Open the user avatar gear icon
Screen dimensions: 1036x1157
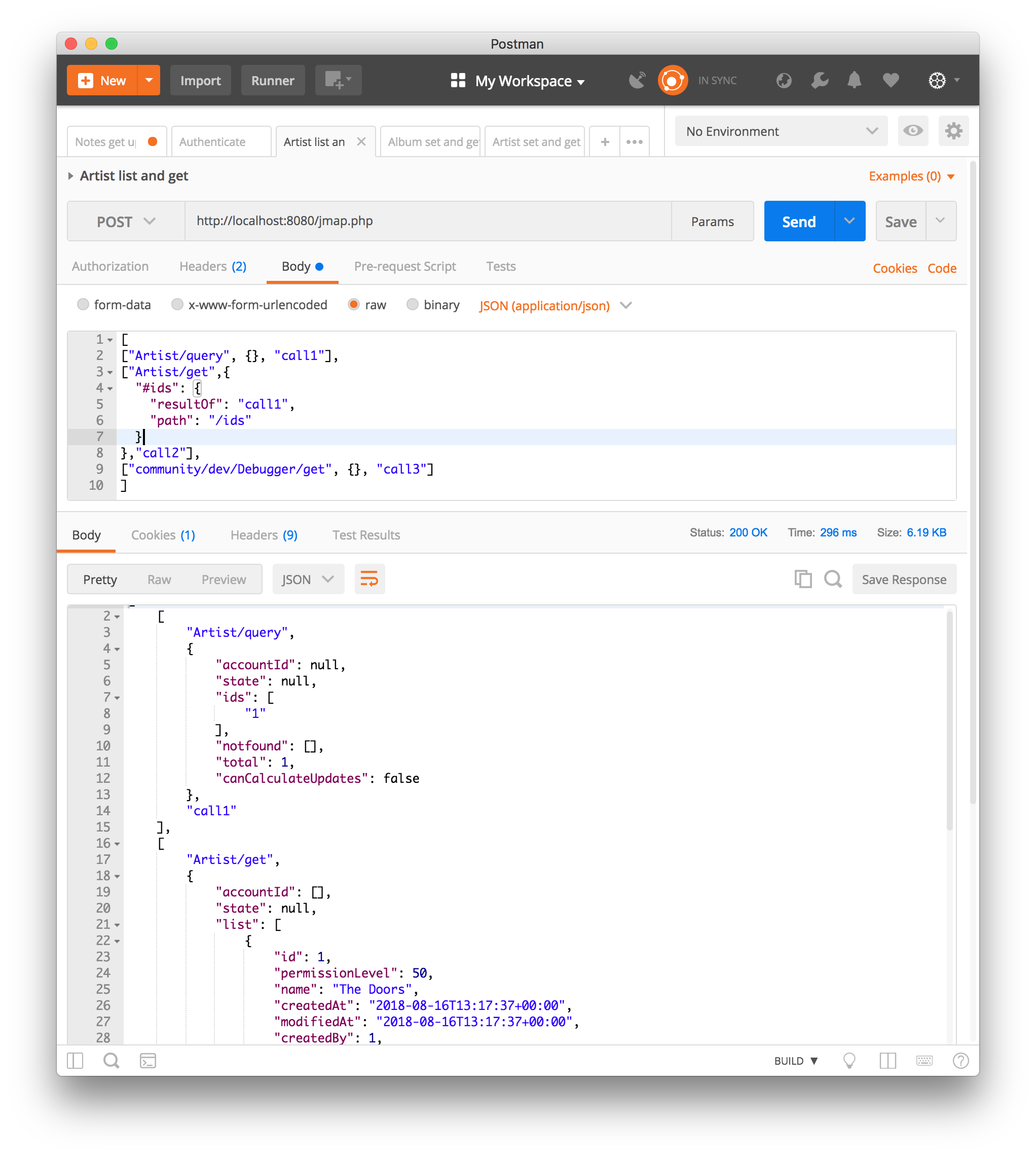point(937,80)
